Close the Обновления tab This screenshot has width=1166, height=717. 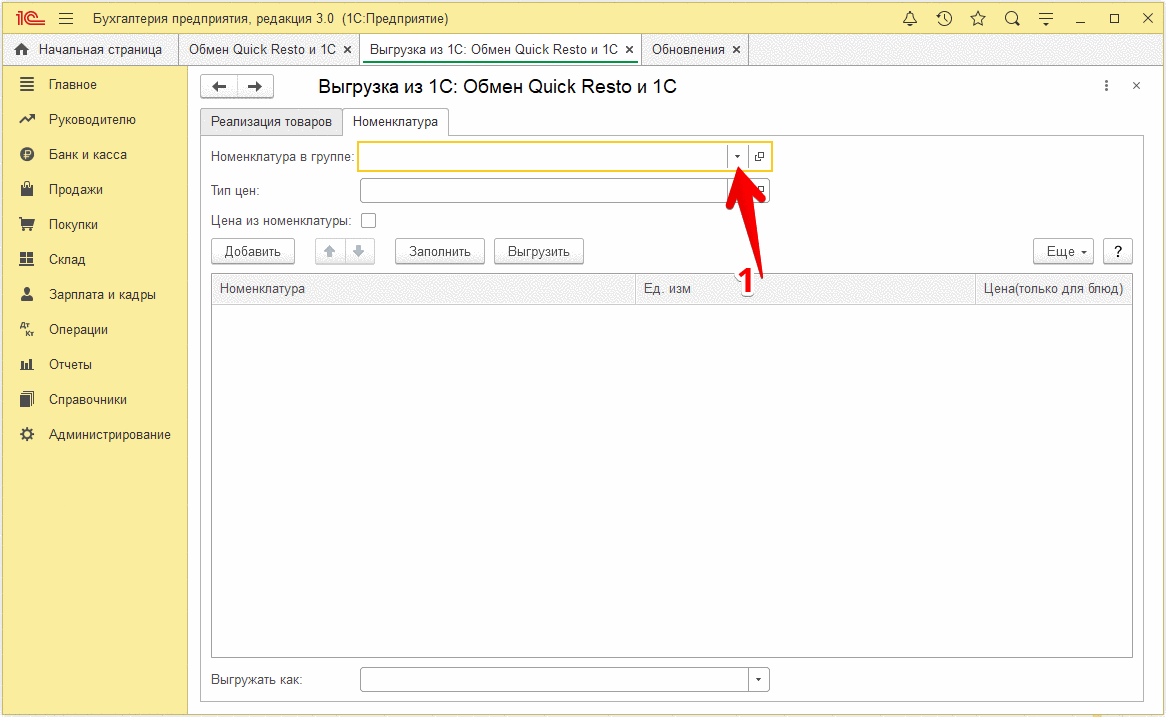(736, 50)
